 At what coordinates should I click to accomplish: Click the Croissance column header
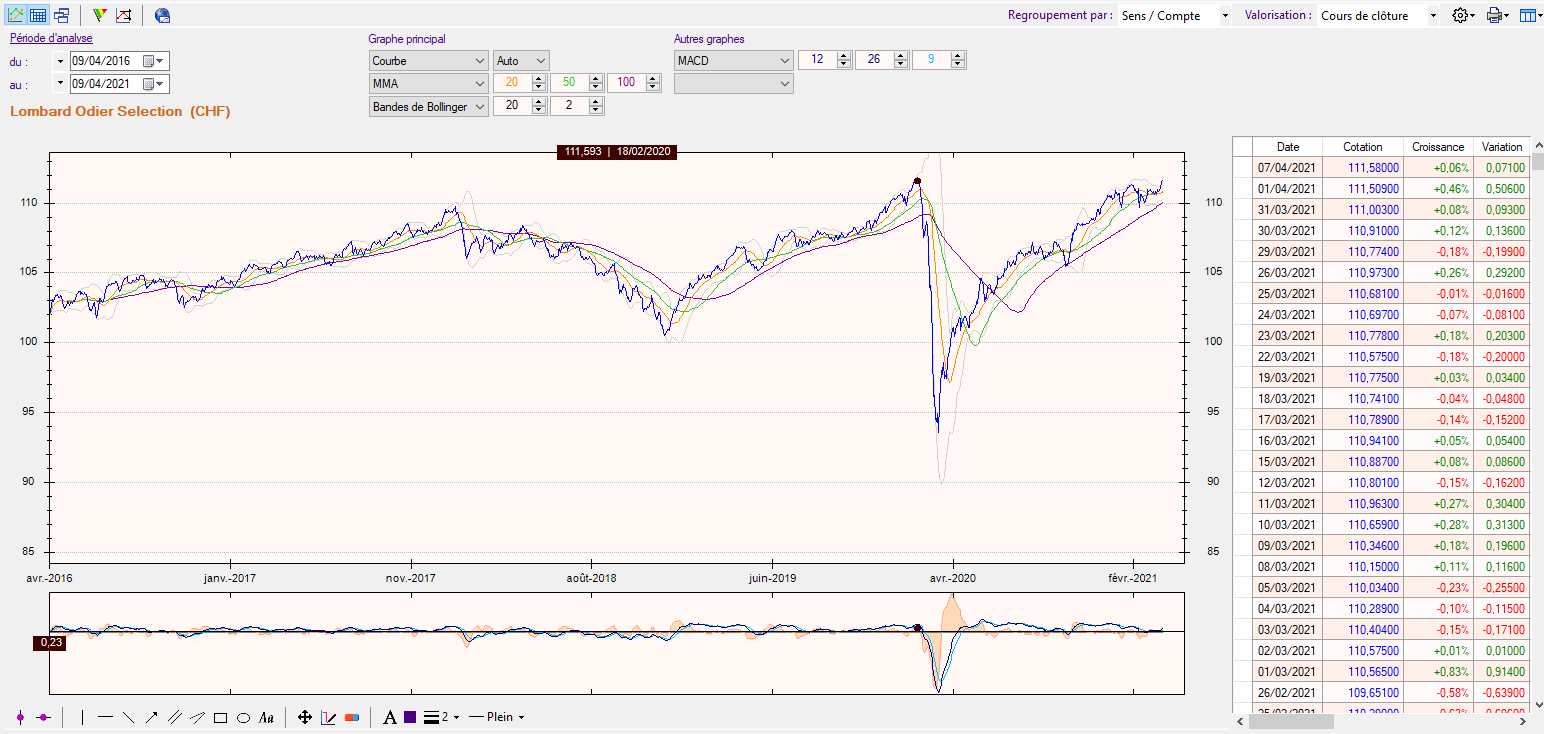[1437, 147]
